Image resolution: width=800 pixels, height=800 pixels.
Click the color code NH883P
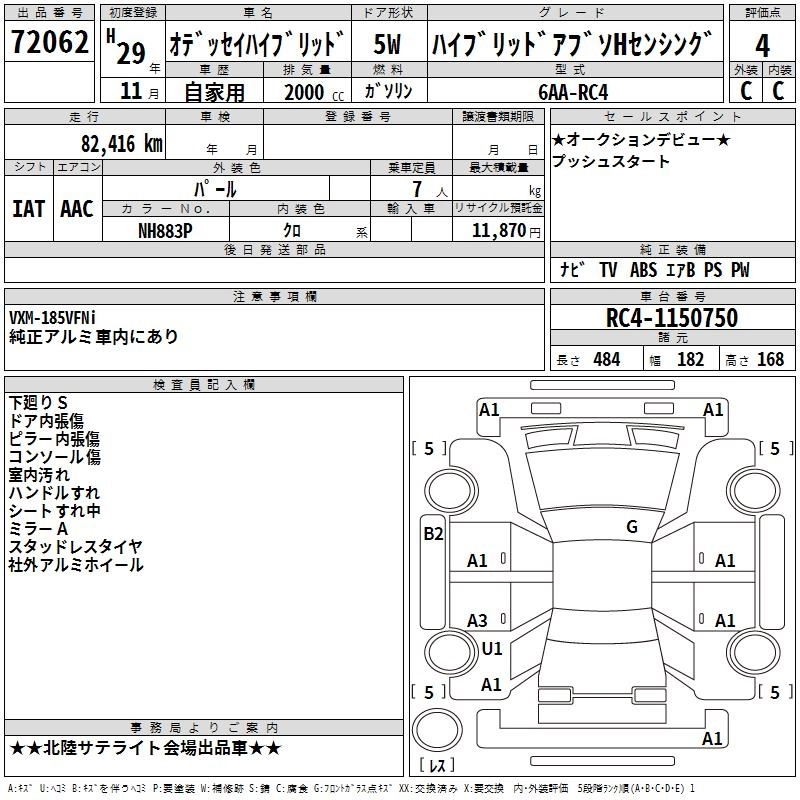(x=165, y=230)
